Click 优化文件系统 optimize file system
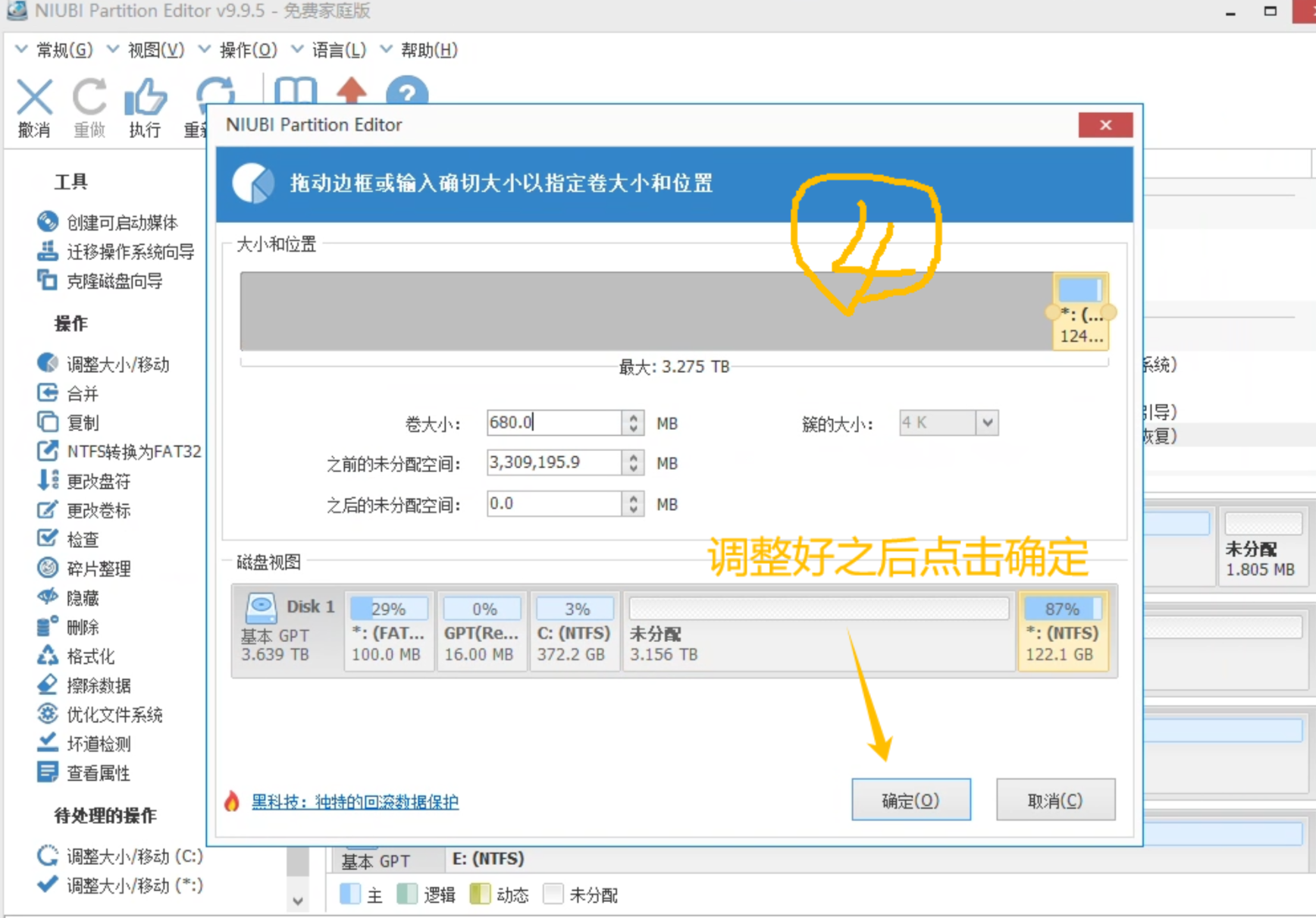The image size is (1316, 918). point(99,714)
